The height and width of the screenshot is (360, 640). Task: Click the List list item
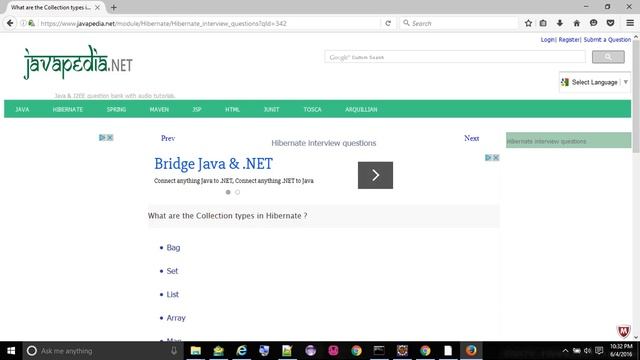[x=173, y=294]
